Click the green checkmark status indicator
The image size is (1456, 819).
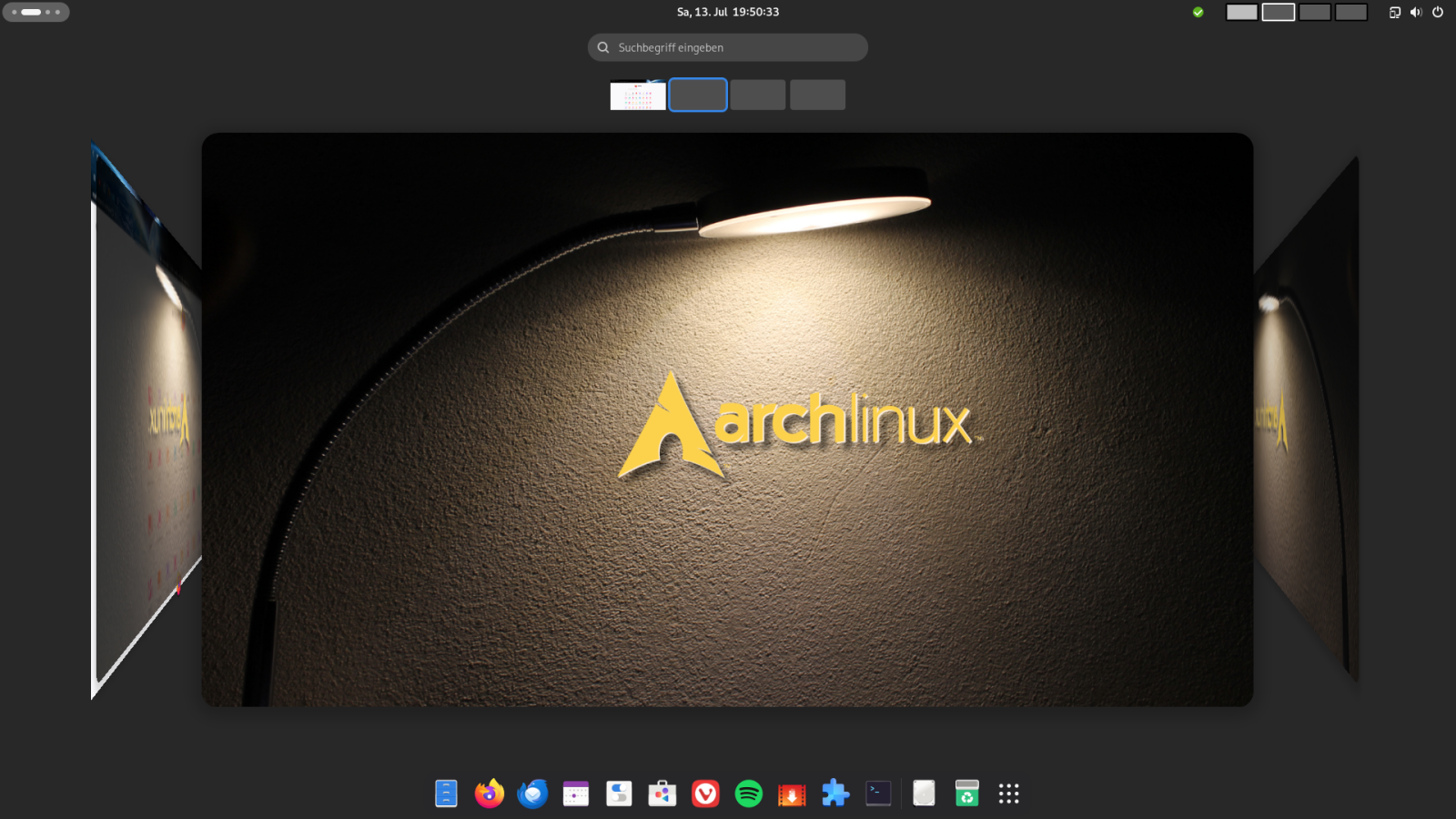(x=1198, y=12)
